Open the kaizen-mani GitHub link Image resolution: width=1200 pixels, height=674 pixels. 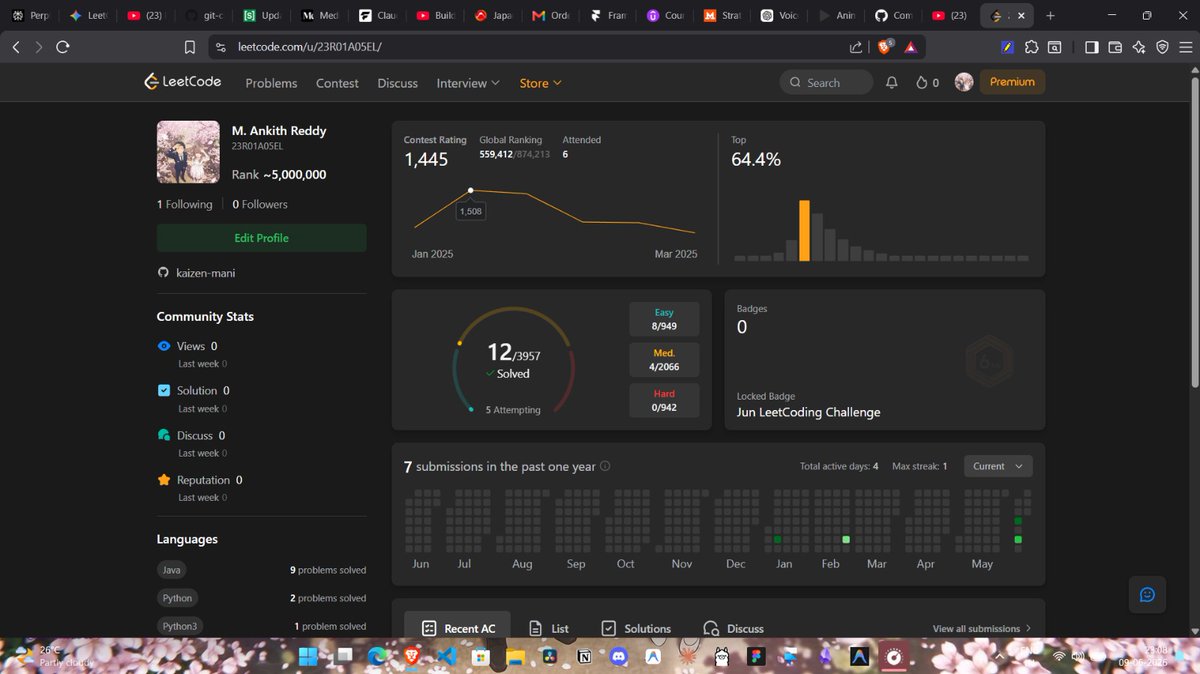click(206, 273)
